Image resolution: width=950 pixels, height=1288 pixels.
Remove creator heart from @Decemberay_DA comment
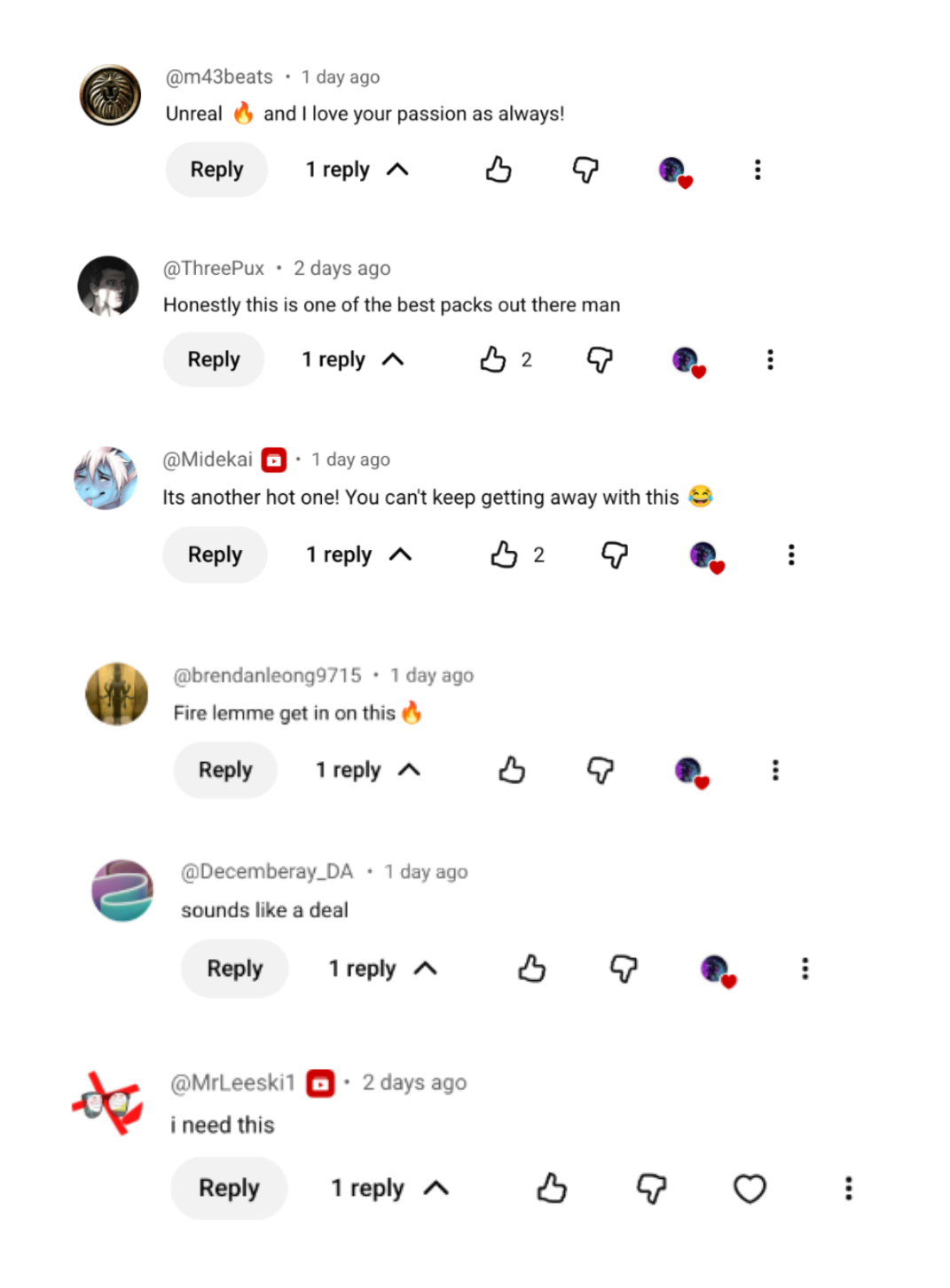(718, 970)
